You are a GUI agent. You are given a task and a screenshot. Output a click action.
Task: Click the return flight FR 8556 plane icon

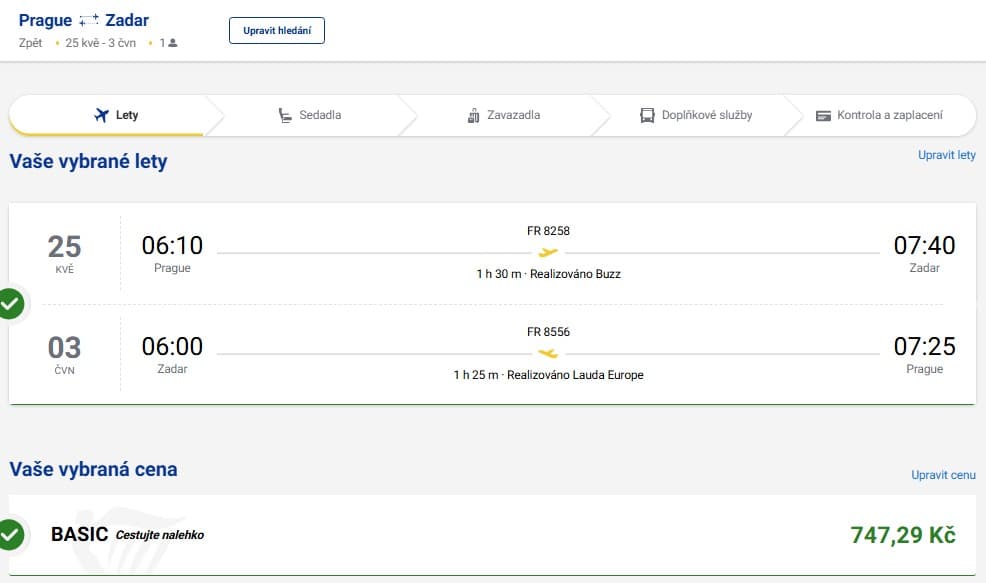coord(548,353)
